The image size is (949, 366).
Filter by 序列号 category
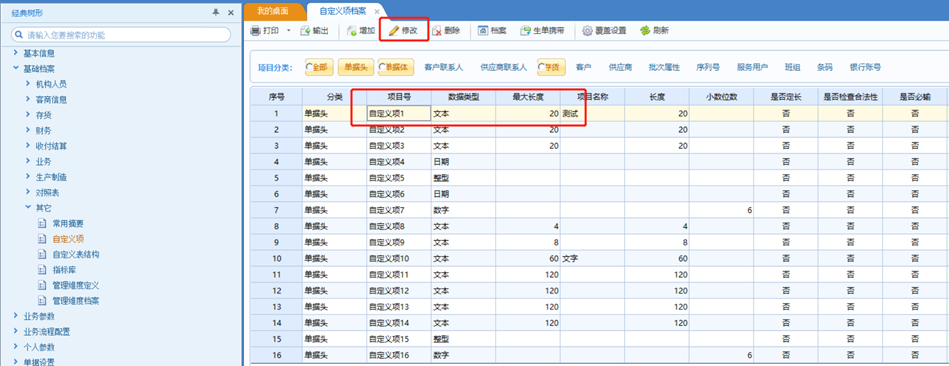(x=708, y=67)
